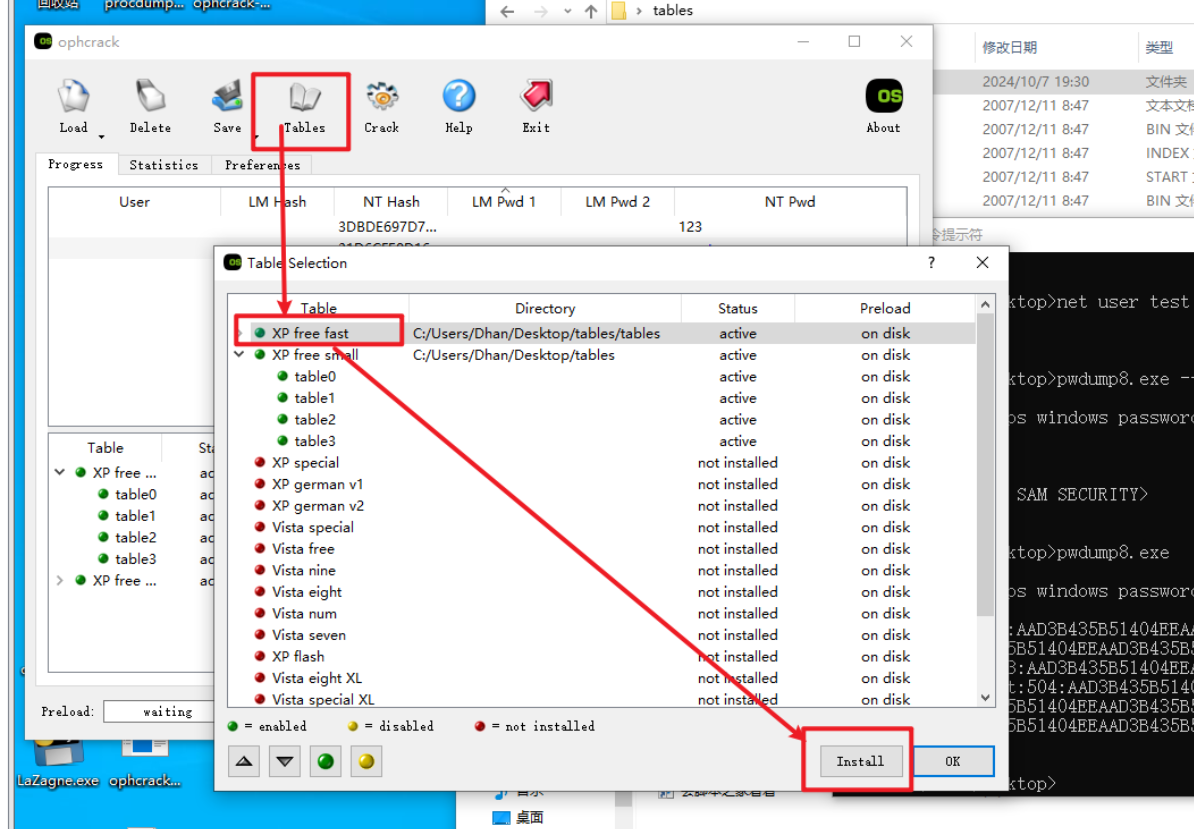
Task: Select the XP special table row
Action: pos(602,462)
